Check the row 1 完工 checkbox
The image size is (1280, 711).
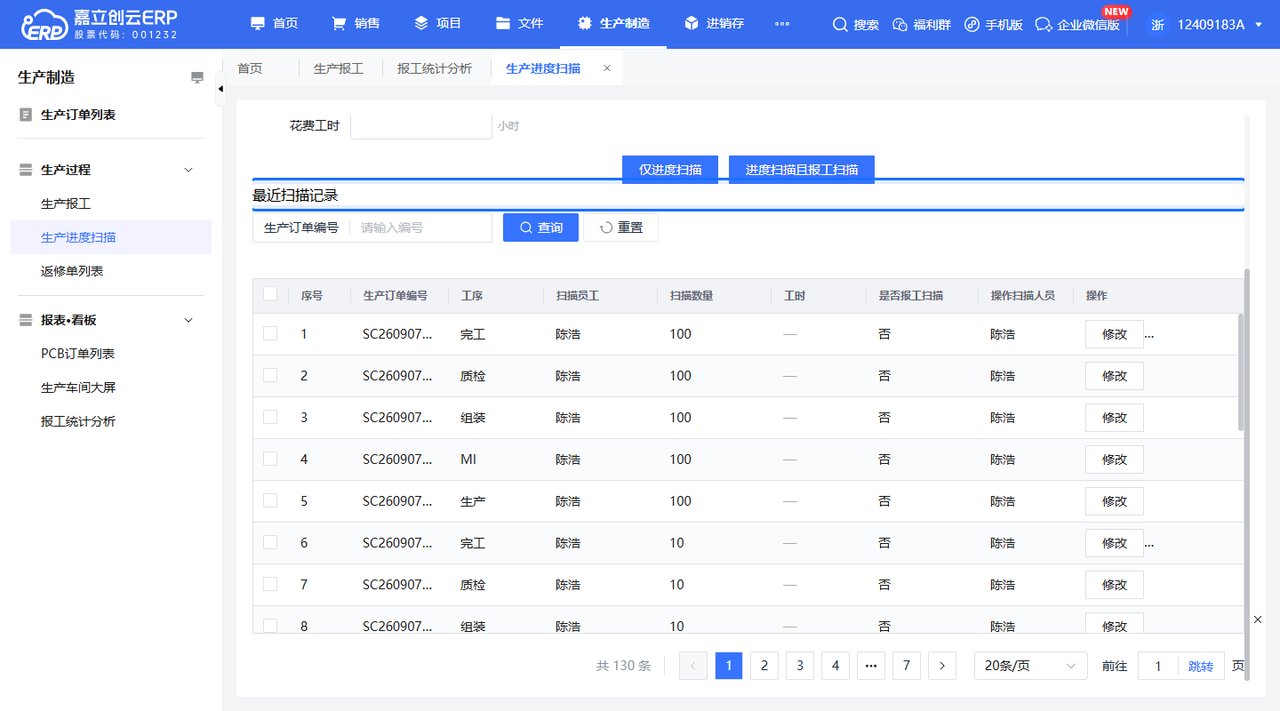(270, 333)
